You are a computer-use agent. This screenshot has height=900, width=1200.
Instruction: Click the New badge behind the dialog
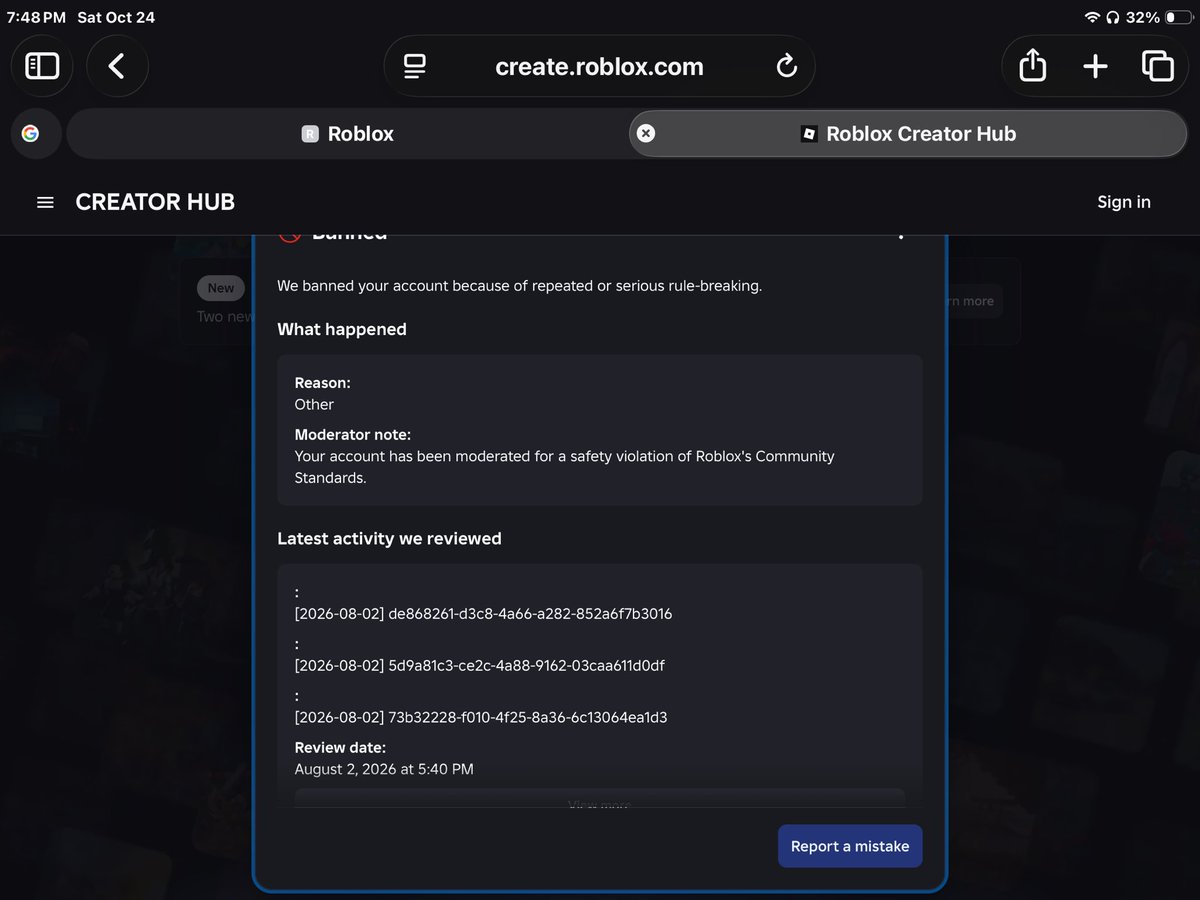[x=221, y=288]
